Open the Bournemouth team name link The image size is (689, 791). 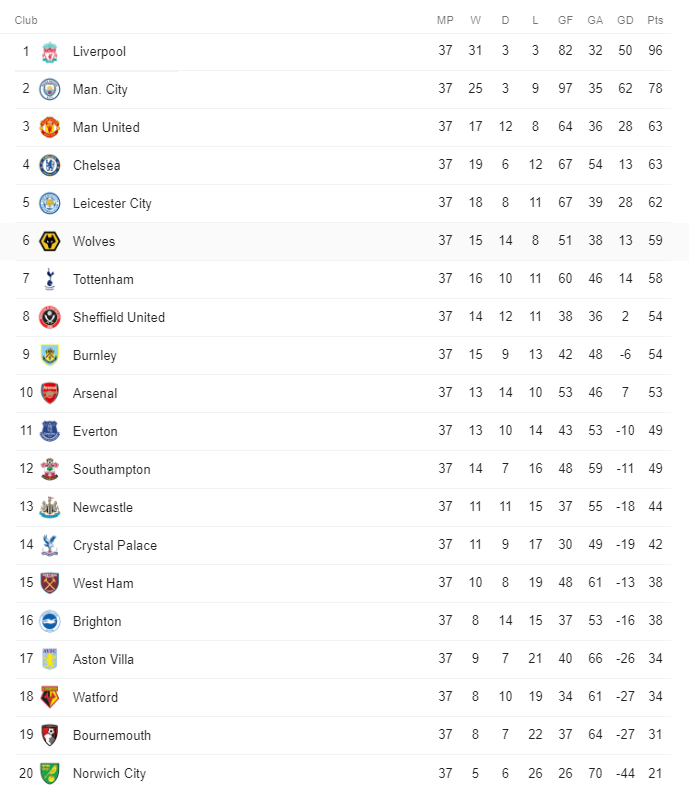coord(111,736)
